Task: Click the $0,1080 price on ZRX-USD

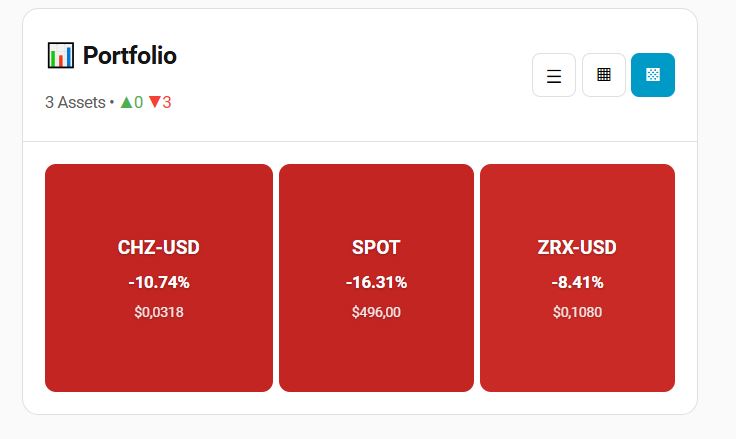Action: [x=577, y=312]
